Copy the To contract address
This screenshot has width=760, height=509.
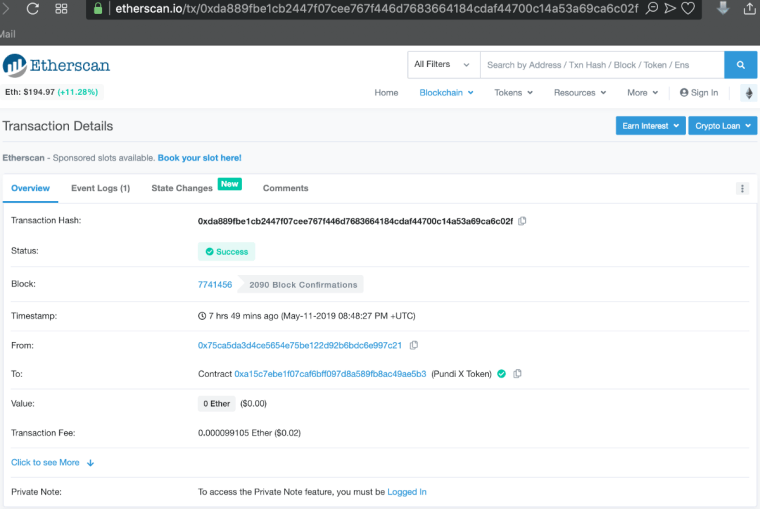tap(517, 374)
